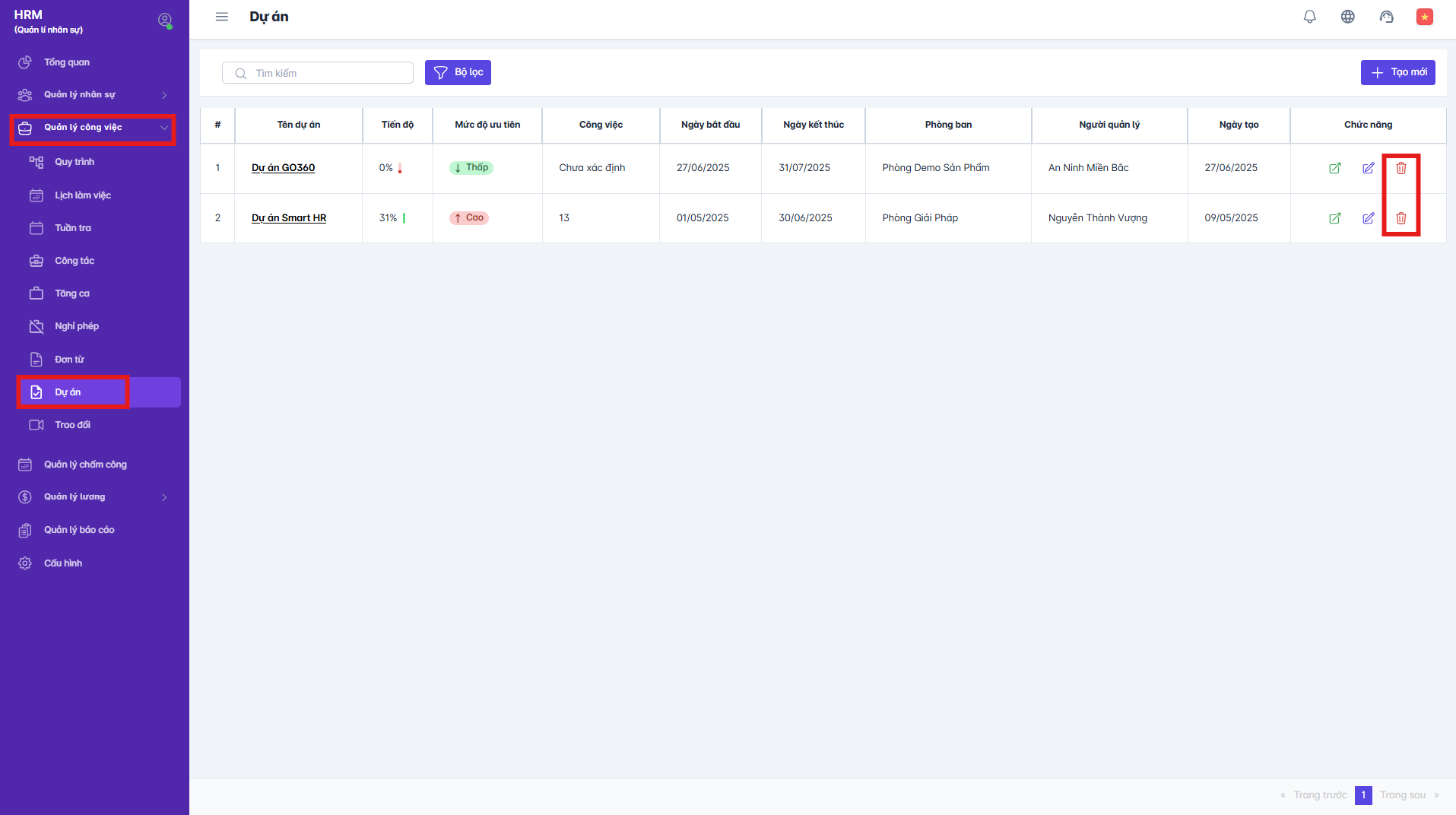Expand the Quản lý nhân sự submenu
1456x815 pixels.
coord(164,95)
